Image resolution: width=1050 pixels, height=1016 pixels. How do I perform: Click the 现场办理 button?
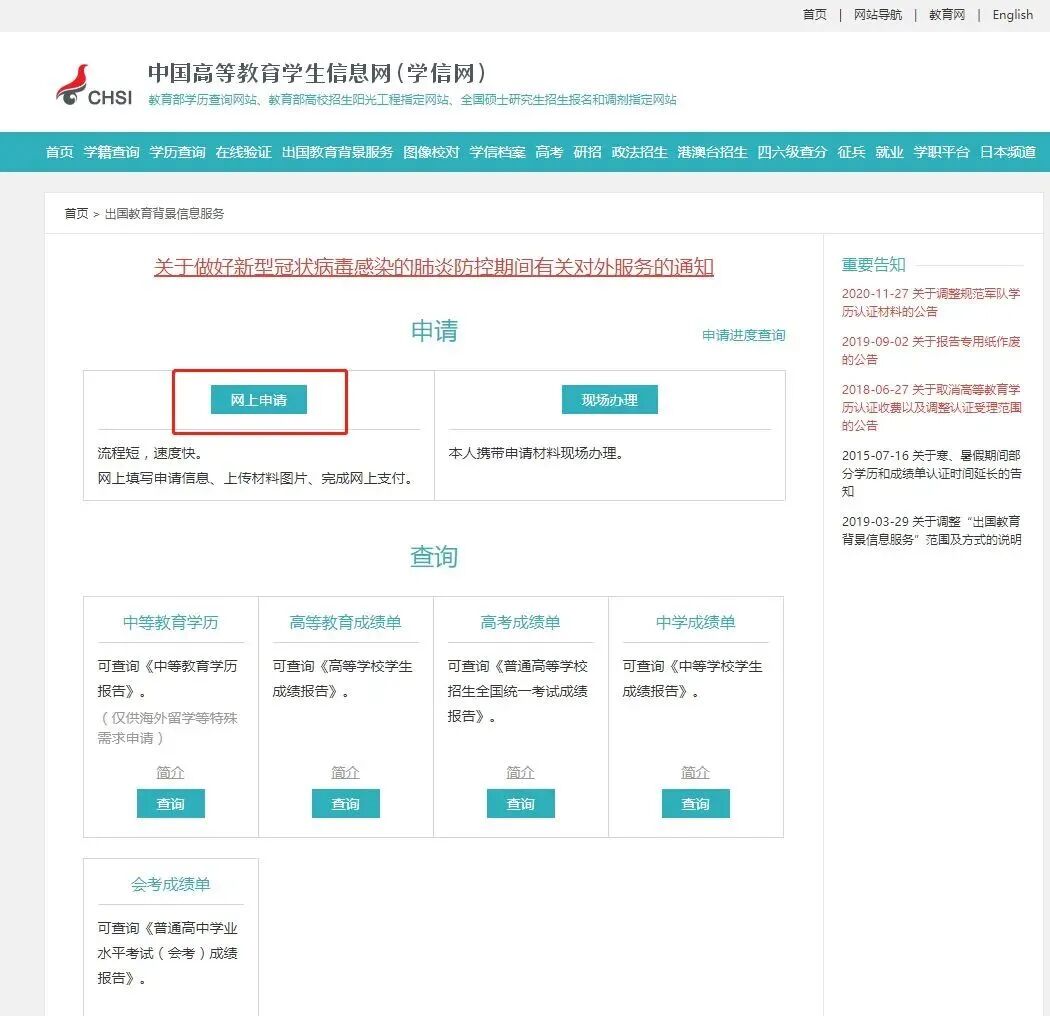tap(609, 400)
